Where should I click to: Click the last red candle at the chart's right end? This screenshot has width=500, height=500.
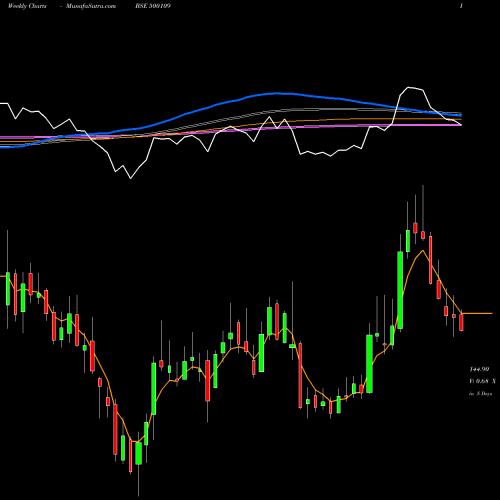pos(461,322)
